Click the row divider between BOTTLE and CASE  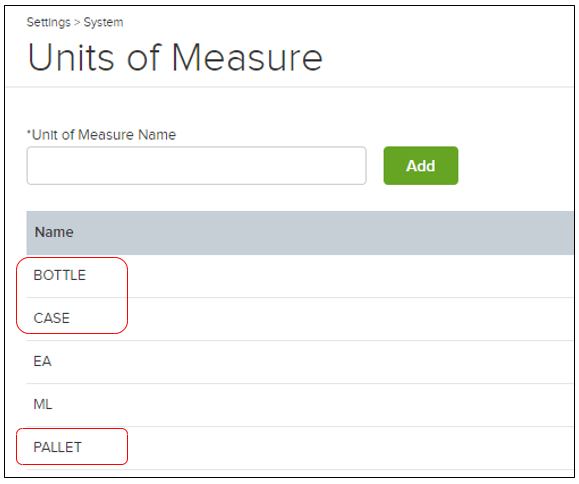coord(299,297)
